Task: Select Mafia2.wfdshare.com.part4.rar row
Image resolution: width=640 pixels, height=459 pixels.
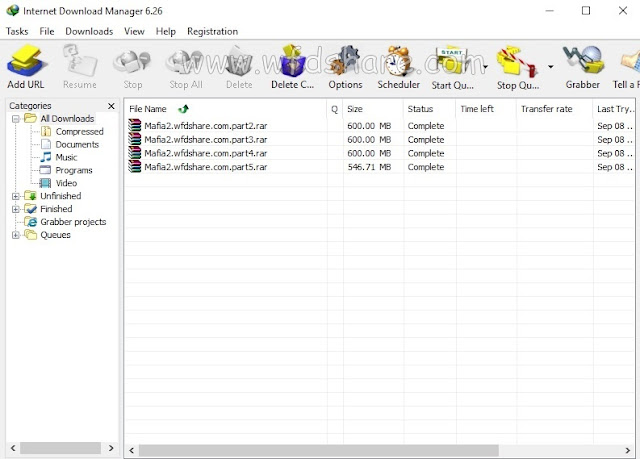Action: 380,153
